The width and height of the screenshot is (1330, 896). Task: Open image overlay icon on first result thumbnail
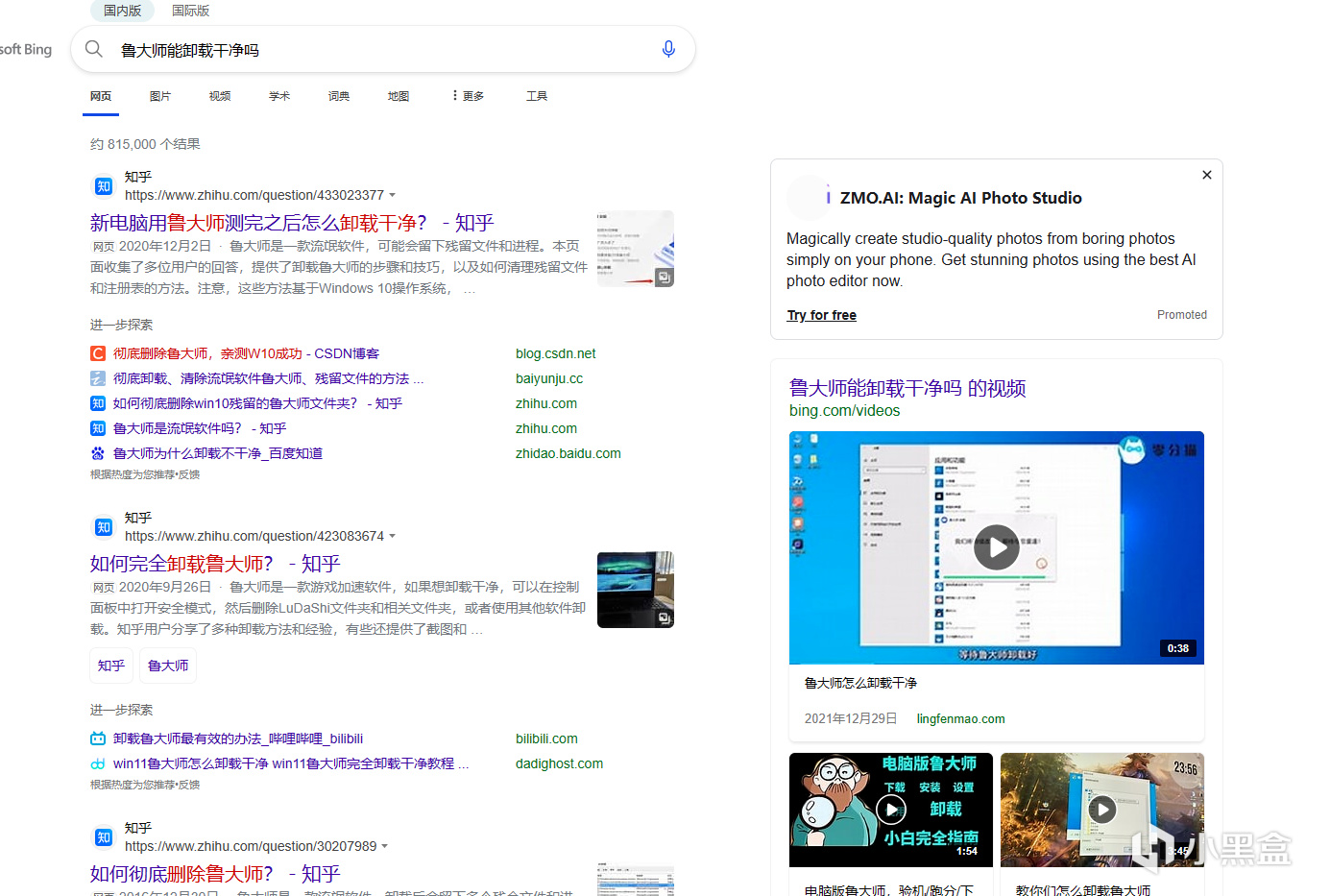click(664, 278)
